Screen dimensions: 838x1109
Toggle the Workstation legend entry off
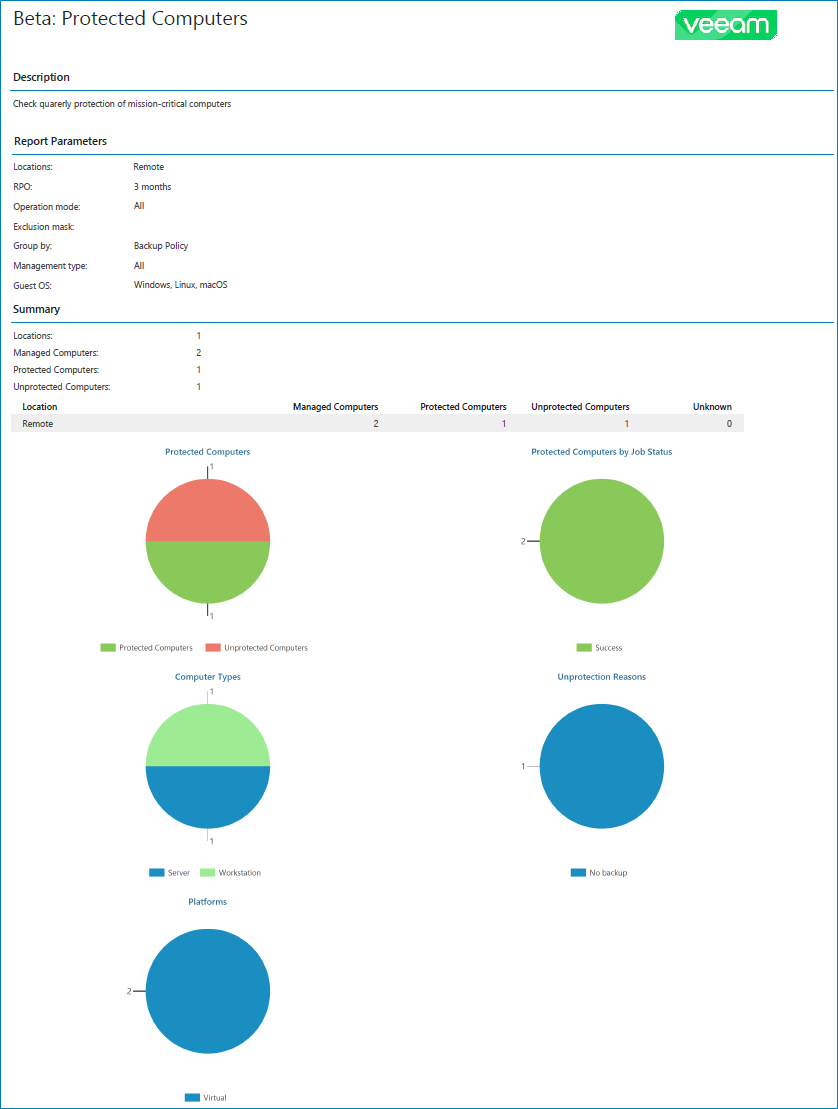tap(230, 871)
